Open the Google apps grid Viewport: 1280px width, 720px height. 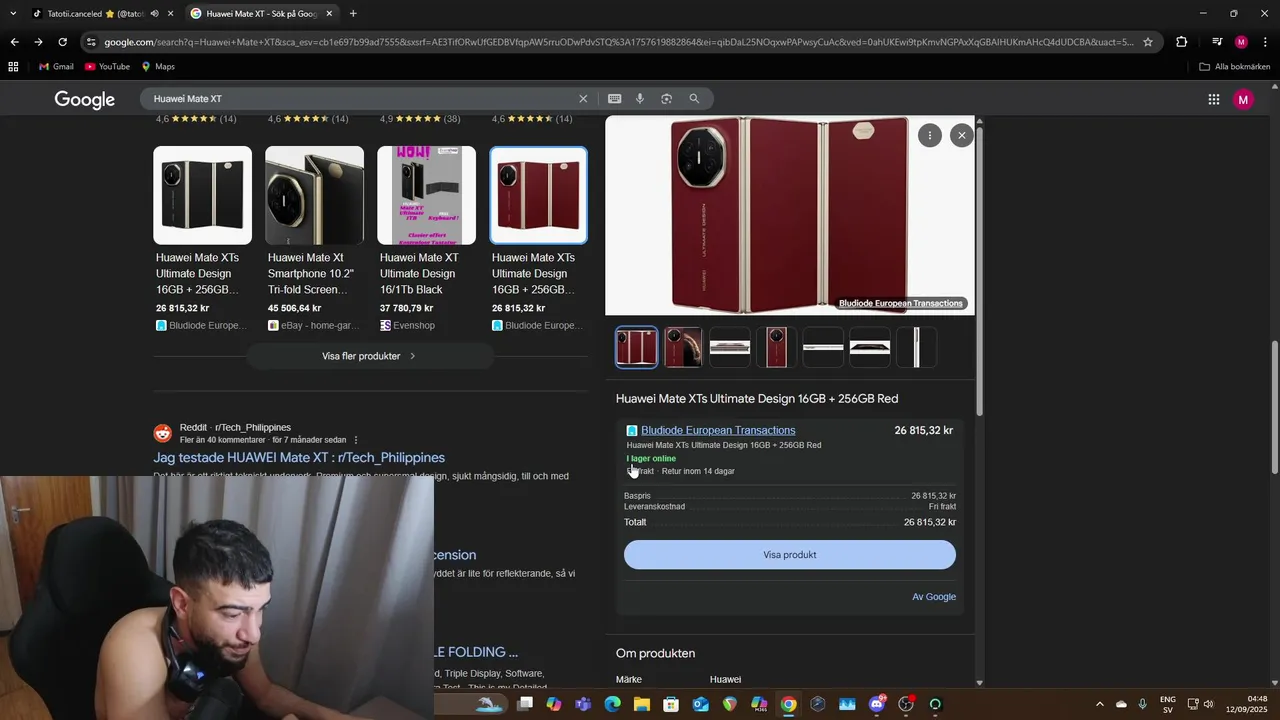coord(1214,99)
